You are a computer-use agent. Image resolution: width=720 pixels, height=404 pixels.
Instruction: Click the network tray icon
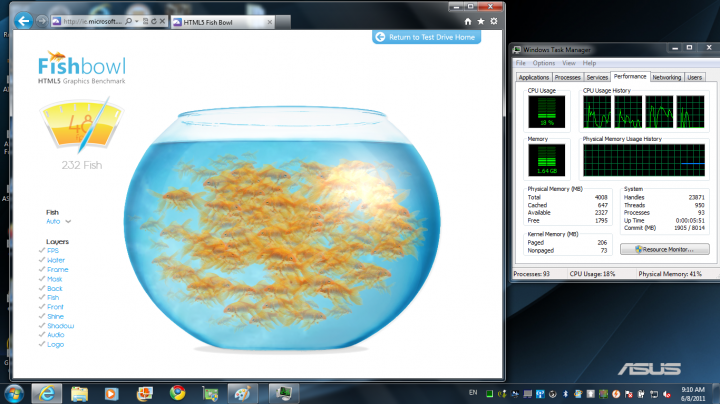pyautogui.click(x=654, y=394)
